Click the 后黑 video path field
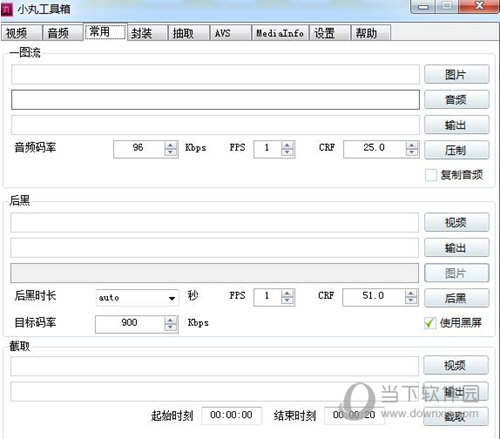 pos(215,222)
